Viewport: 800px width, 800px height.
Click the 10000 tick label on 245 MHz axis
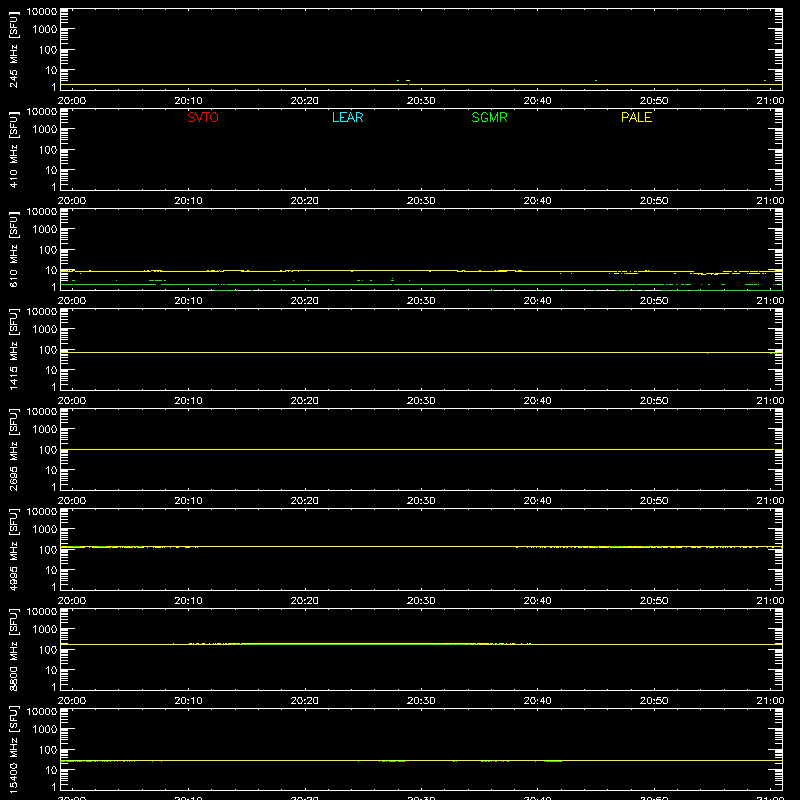[x=42, y=12]
